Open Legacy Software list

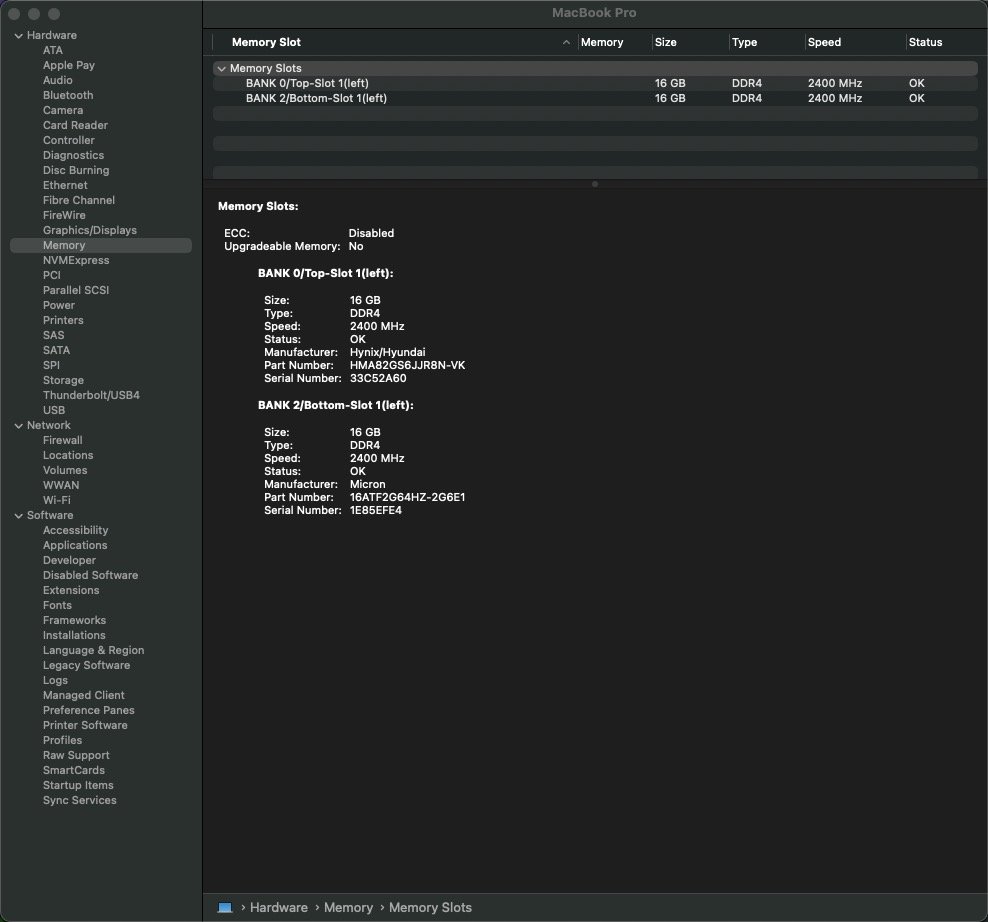click(86, 666)
